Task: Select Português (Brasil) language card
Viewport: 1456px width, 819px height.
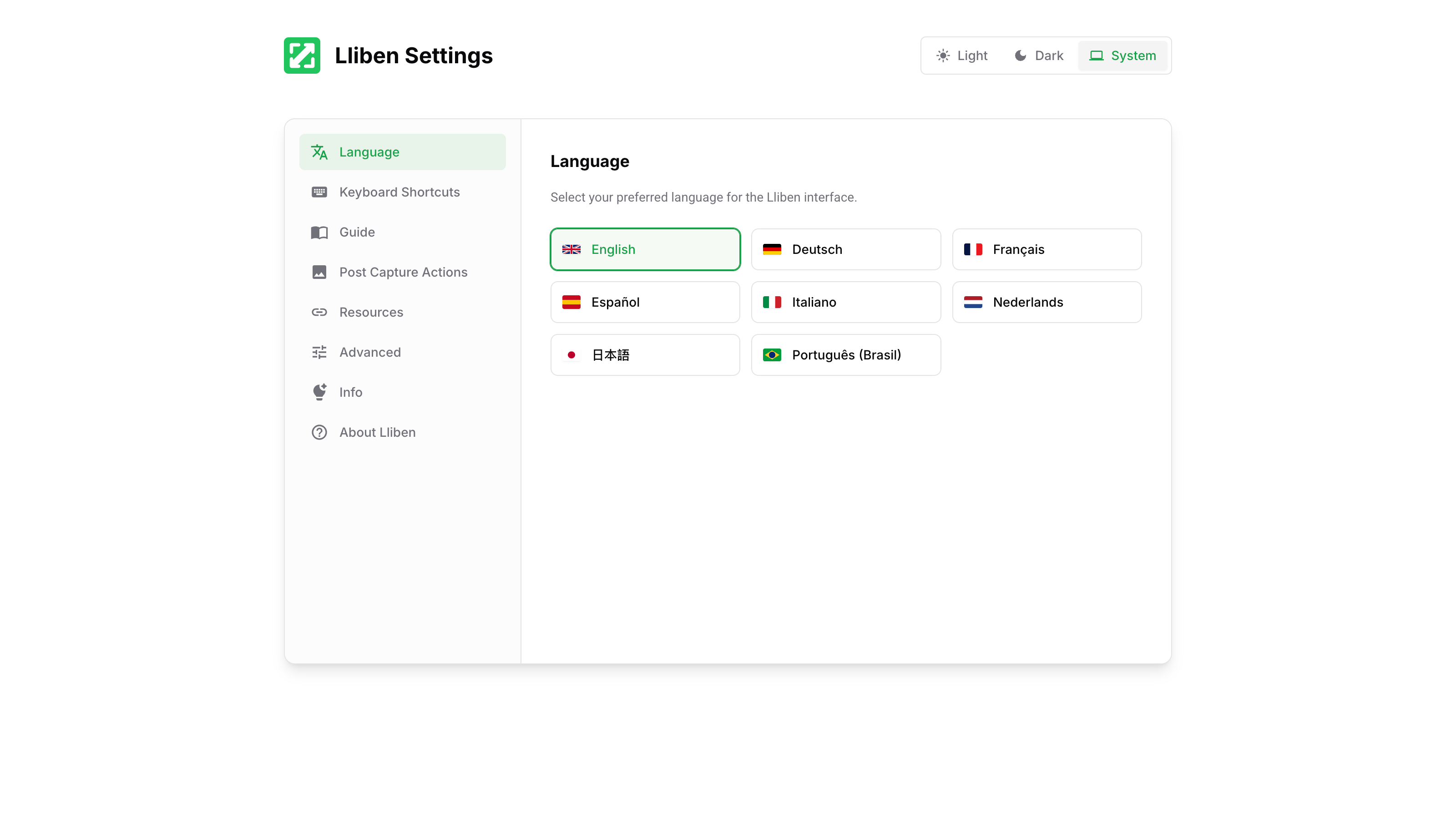Action: 845,355
